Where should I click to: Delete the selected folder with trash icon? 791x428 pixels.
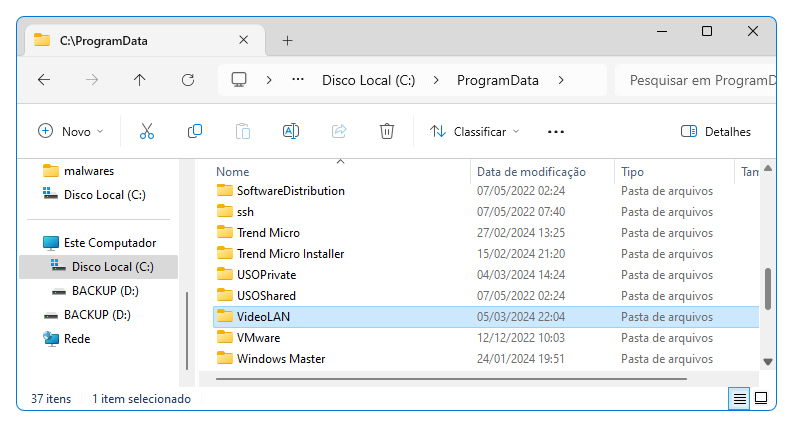click(x=387, y=131)
